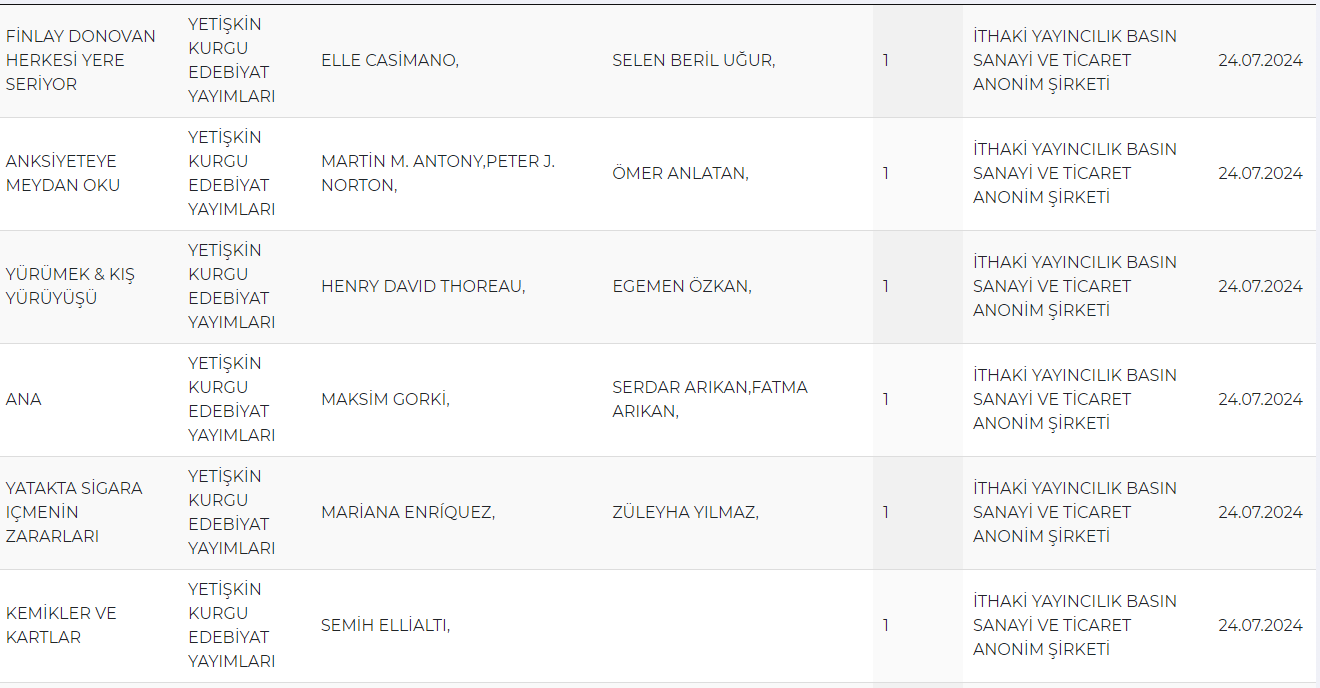Click author SEMİH ELLİALTI
The width and height of the screenshot is (1320, 688).
pyautogui.click(x=386, y=625)
